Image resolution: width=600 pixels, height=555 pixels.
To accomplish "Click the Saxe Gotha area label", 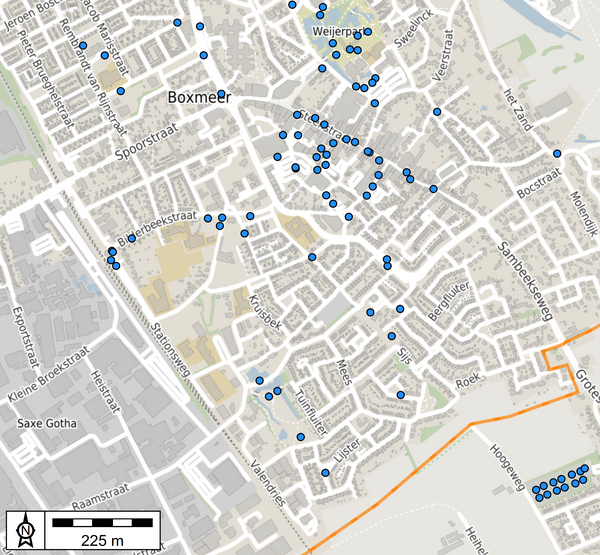I will click(x=47, y=423).
